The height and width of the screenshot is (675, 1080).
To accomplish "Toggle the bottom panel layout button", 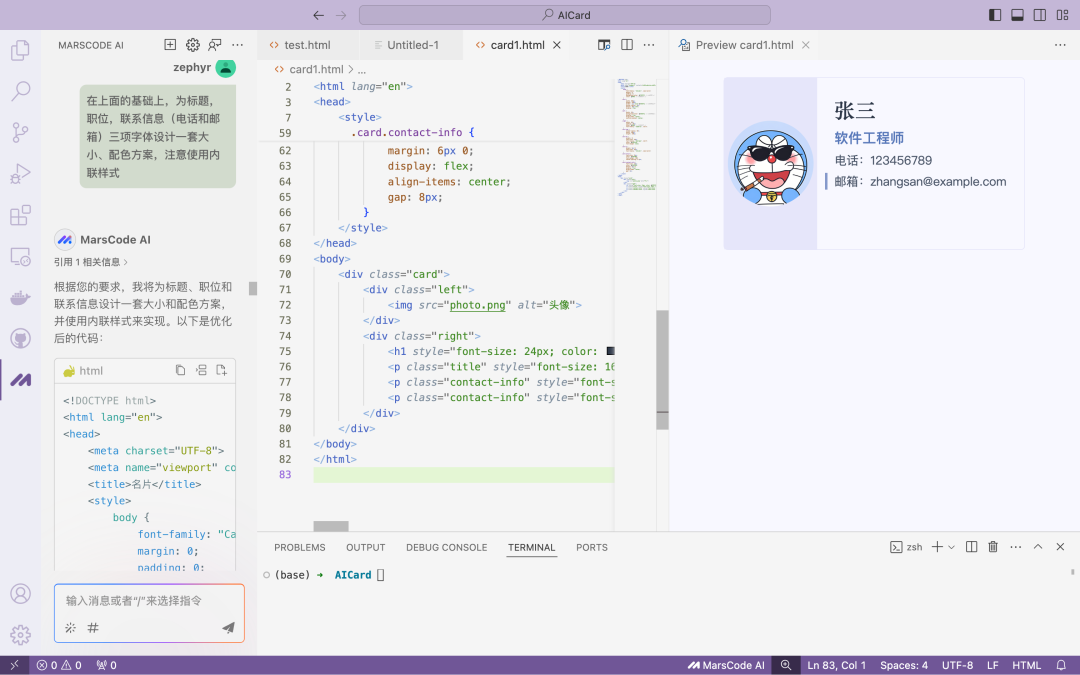I will pyautogui.click(x=1017, y=15).
